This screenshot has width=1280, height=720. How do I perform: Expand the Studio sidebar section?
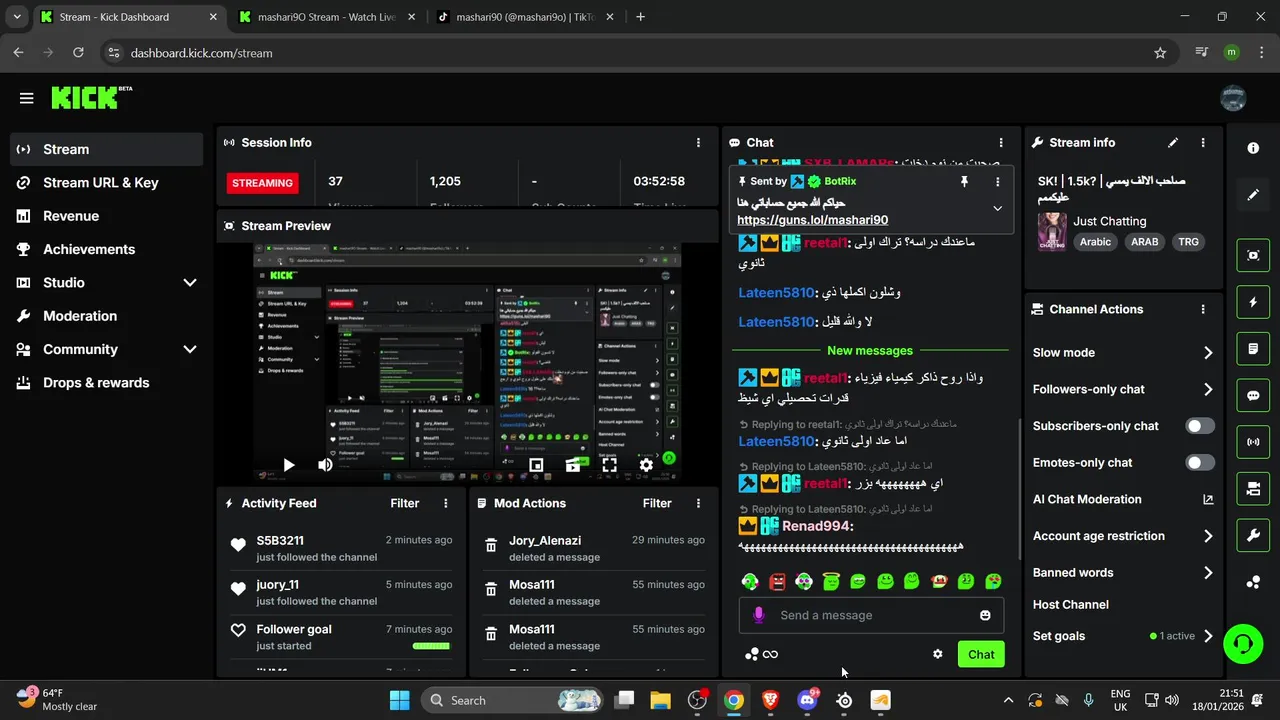190,283
